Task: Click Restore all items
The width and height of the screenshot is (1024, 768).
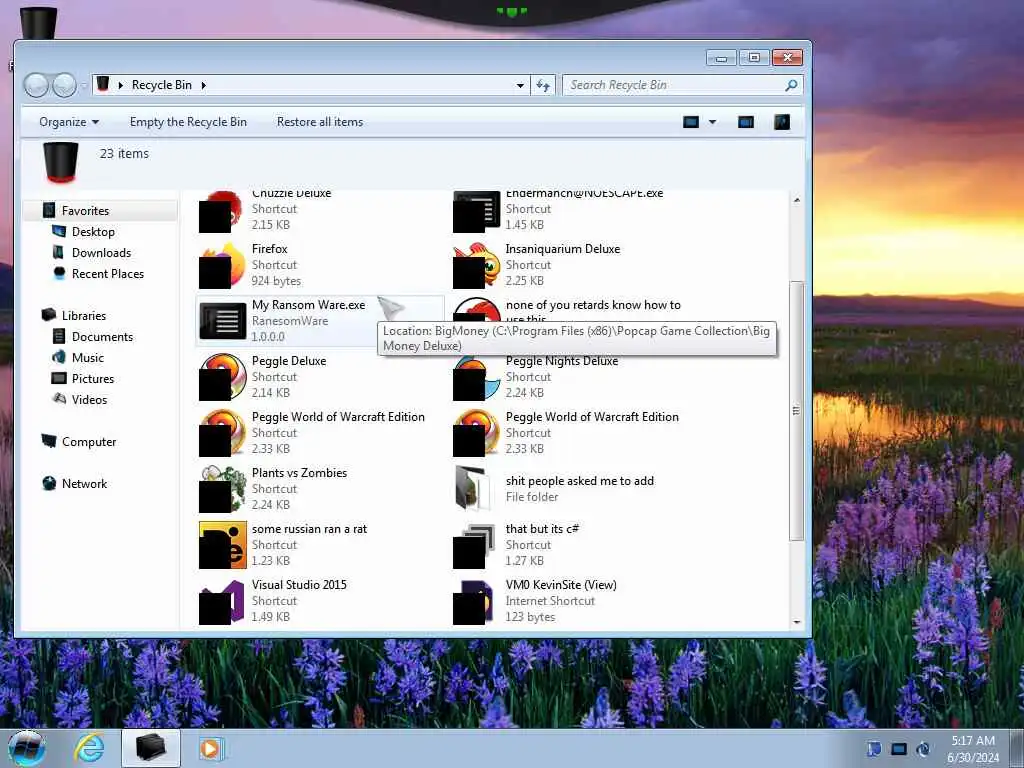Action: tap(320, 122)
